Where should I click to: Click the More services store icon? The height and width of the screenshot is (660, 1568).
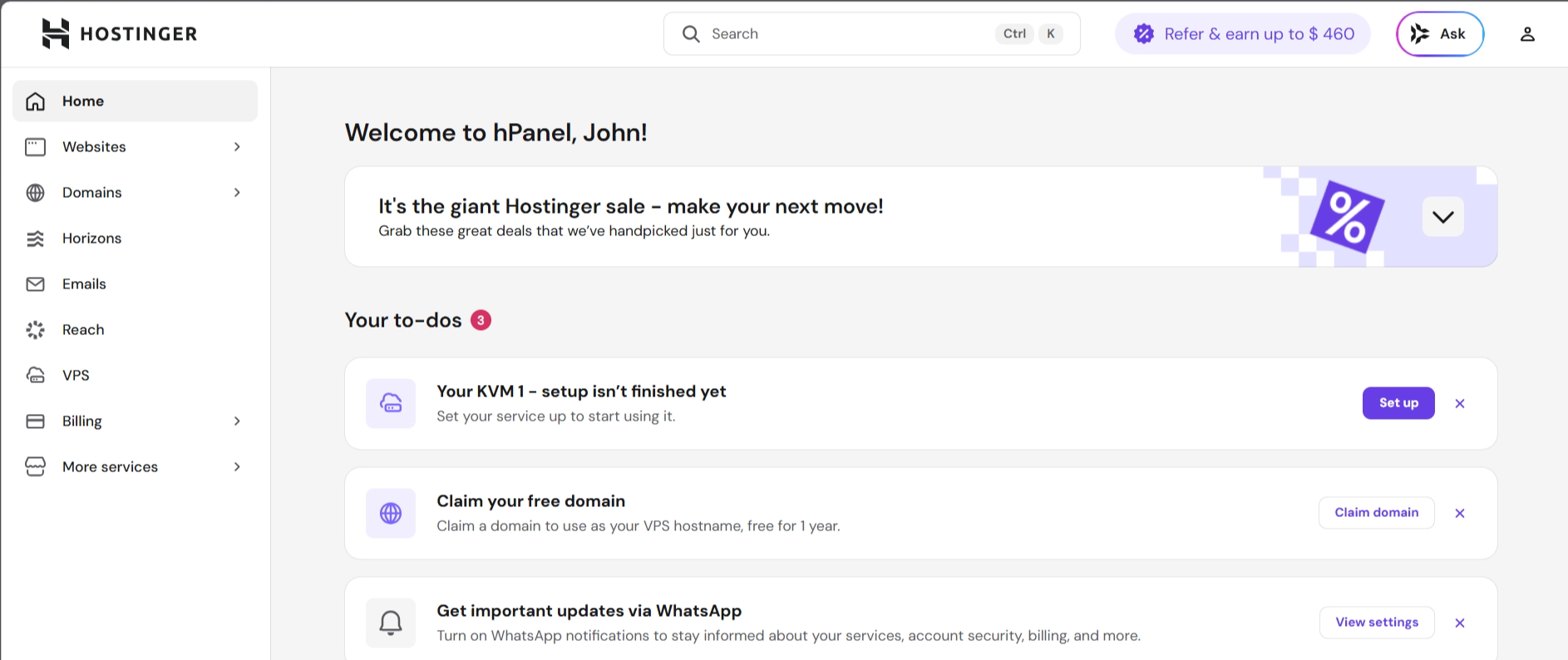click(35, 467)
